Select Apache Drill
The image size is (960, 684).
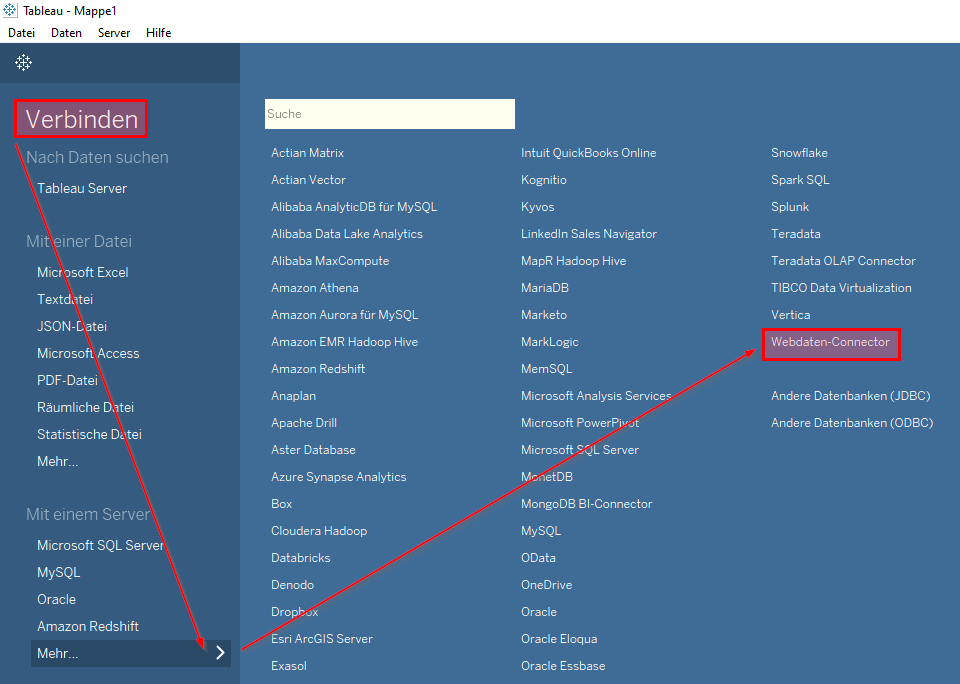[304, 422]
